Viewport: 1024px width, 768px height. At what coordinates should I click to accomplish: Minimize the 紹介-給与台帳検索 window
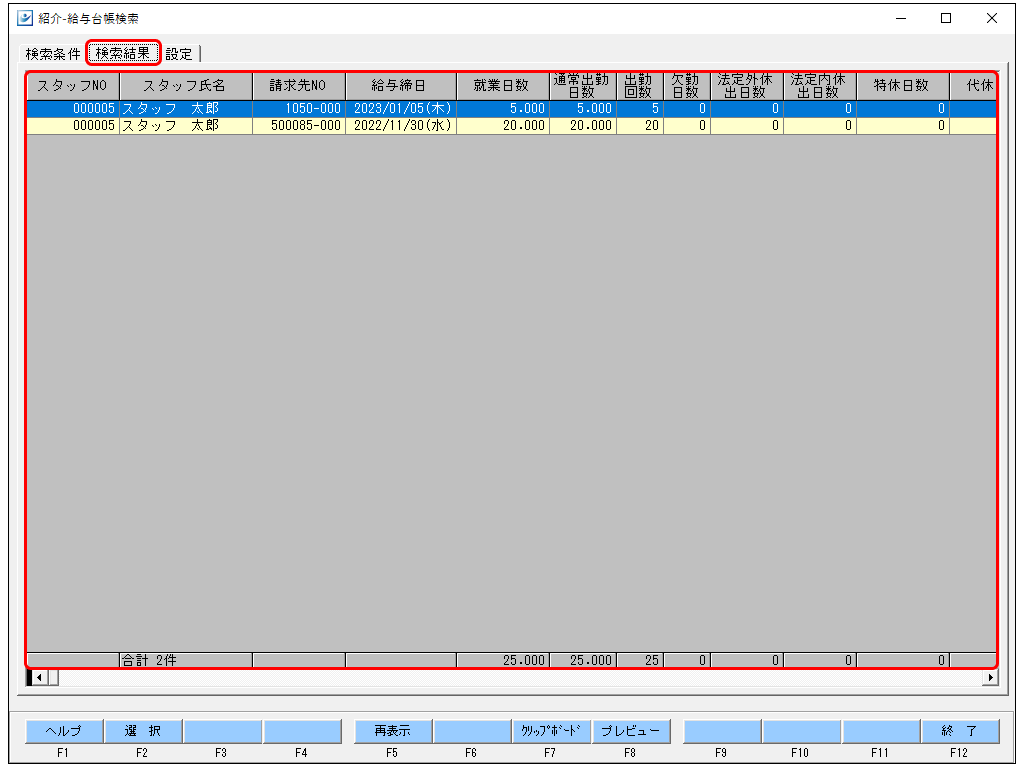(x=901, y=18)
